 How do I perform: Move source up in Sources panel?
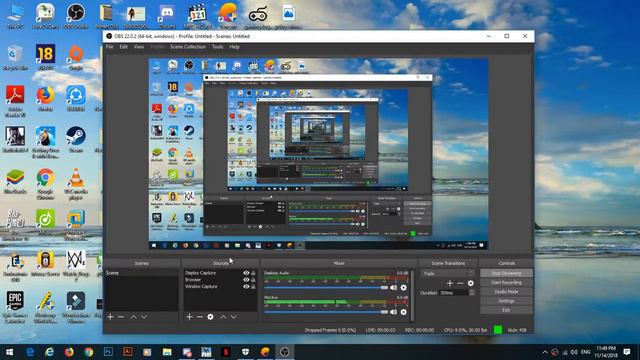(x=223, y=317)
